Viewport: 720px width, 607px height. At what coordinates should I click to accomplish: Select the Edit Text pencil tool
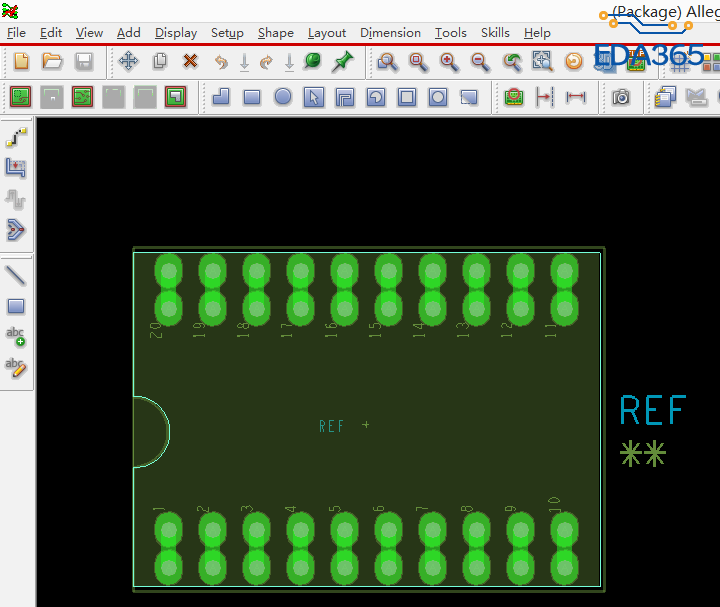[x=16, y=367]
